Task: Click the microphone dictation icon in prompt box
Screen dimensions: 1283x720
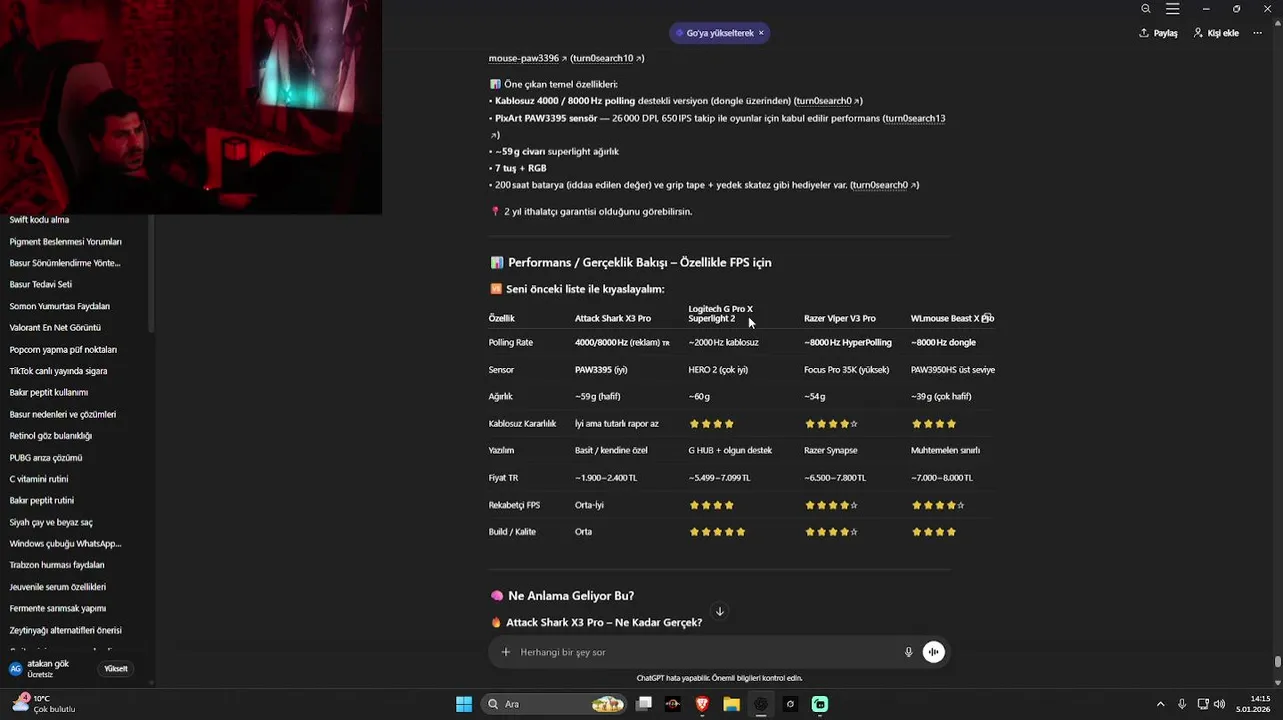Action: tap(908, 652)
